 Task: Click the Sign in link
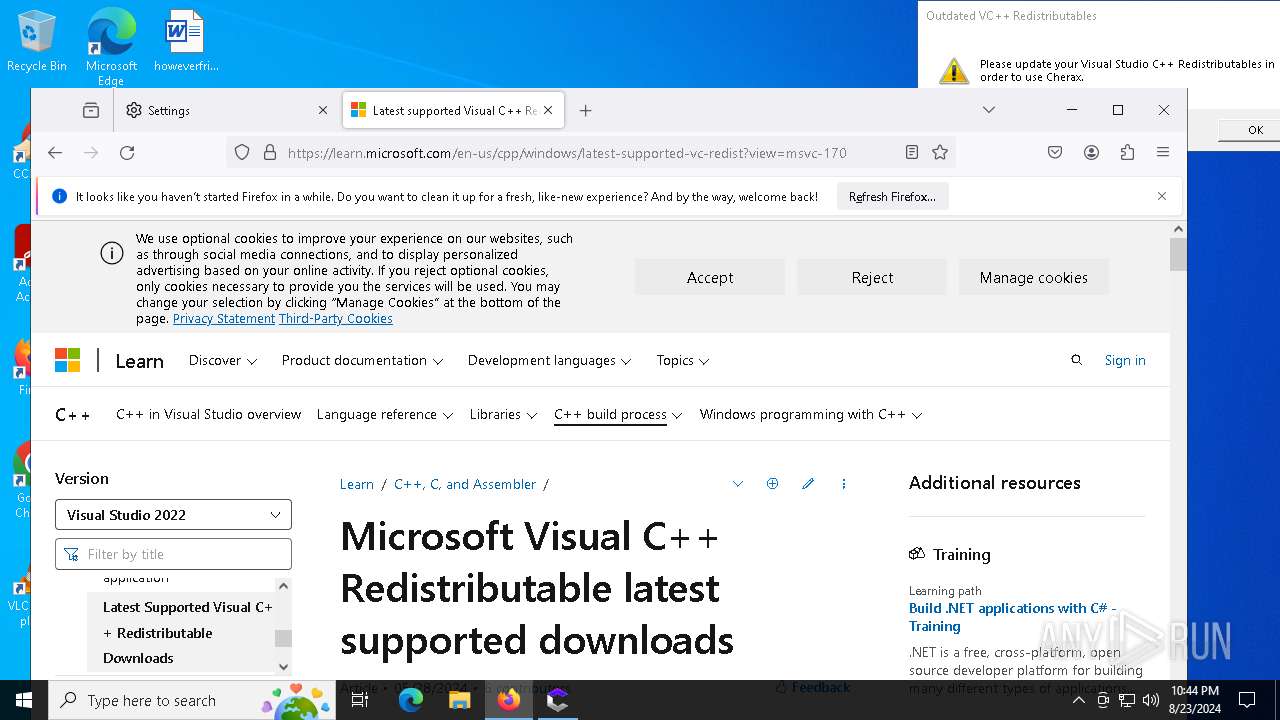coord(1125,360)
